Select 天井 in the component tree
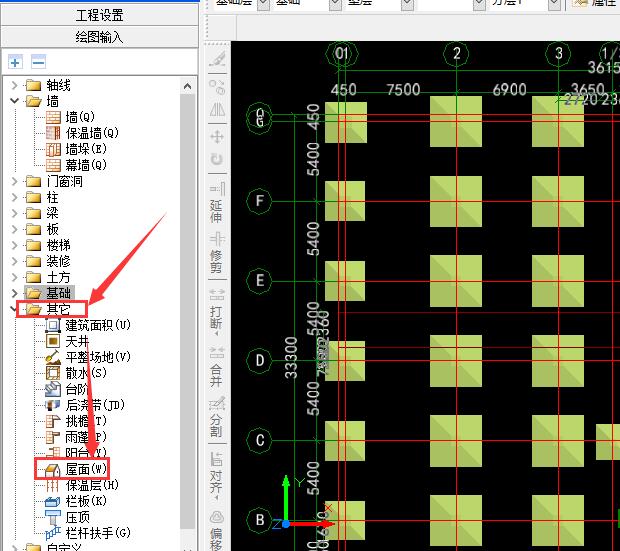The image size is (620, 551). pyautogui.click(x=67, y=341)
